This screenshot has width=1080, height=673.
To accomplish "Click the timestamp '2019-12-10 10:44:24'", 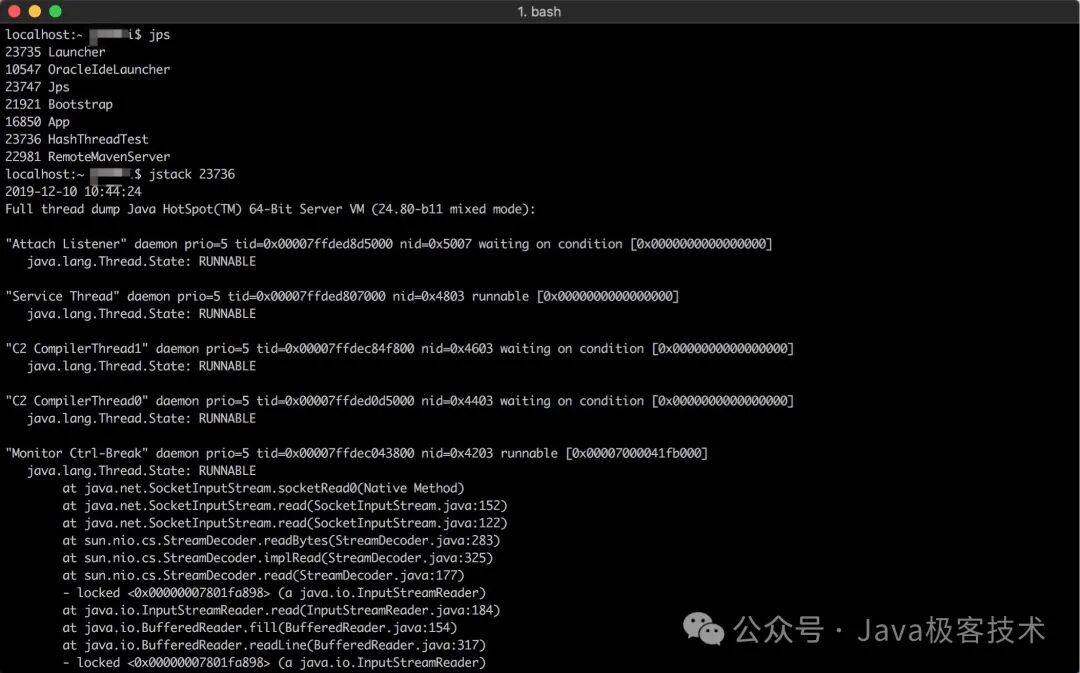I will [73, 191].
